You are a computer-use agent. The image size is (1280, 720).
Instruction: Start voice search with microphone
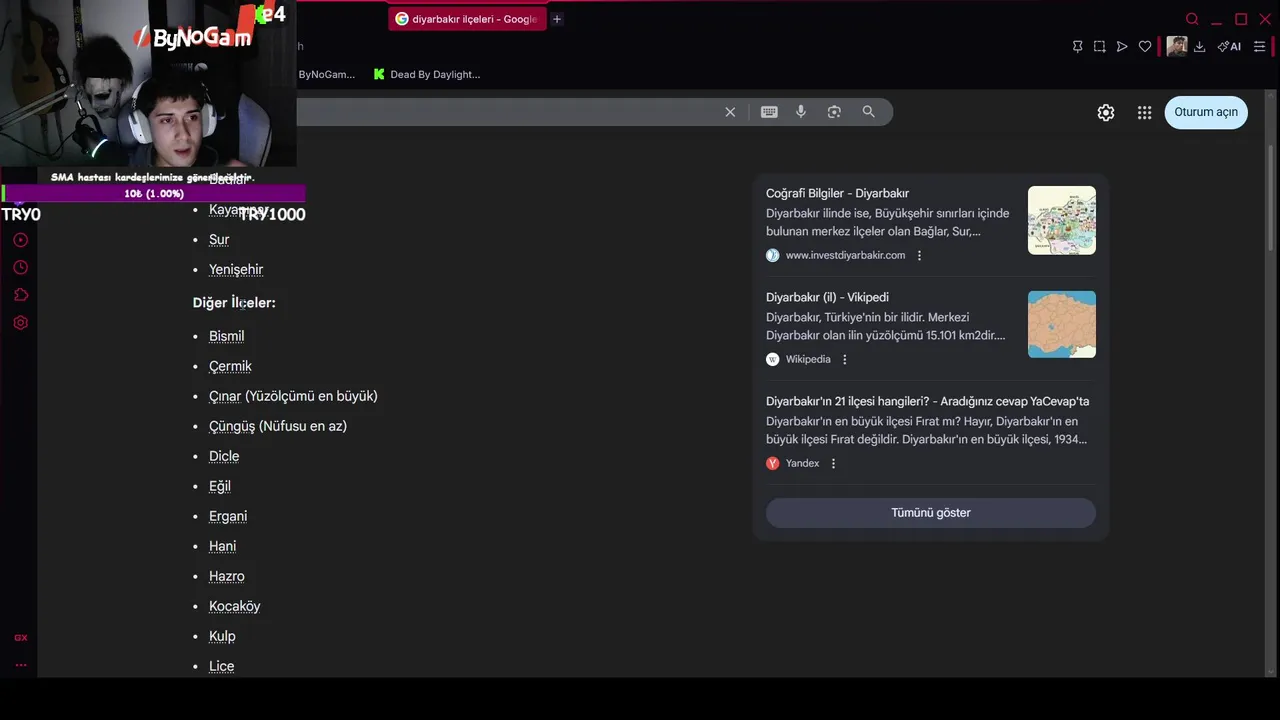[801, 112]
